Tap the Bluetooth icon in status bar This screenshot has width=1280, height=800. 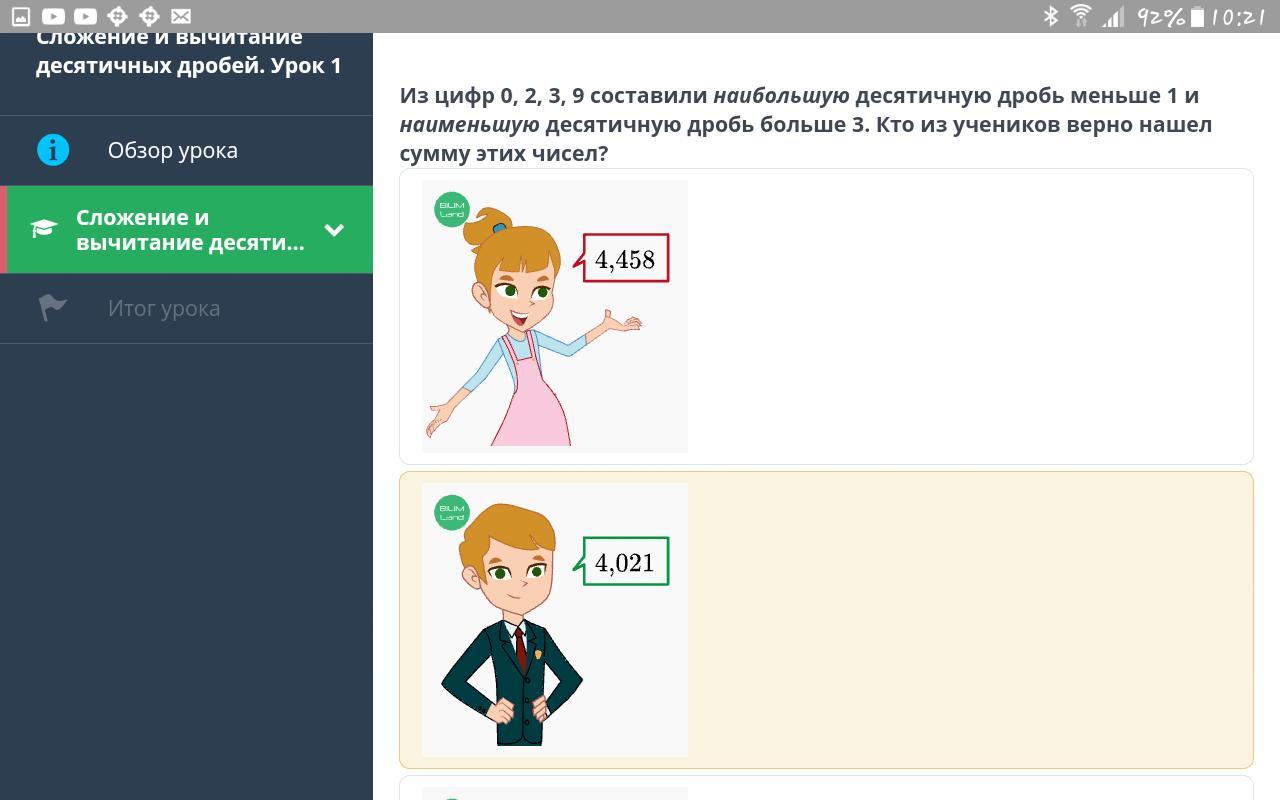[x=1051, y=16]
